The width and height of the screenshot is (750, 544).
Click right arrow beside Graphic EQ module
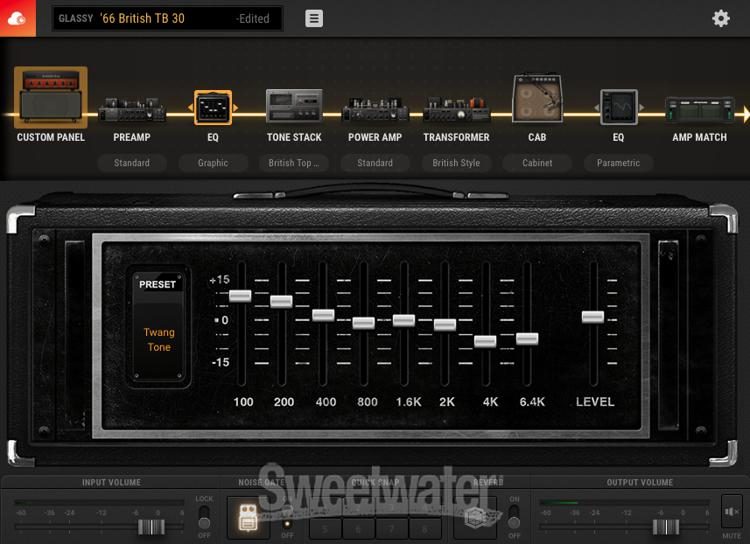pyautogui.click(x=235, y=108)
